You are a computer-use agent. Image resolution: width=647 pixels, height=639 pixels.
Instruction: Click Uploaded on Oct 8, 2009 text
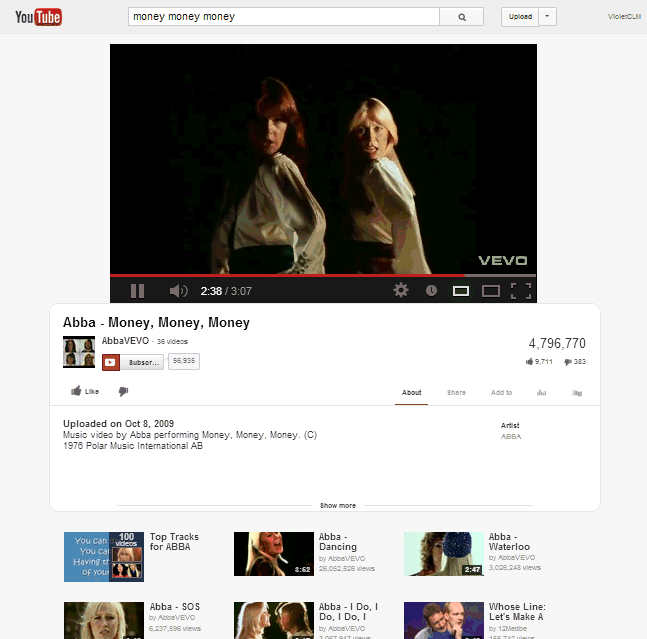click(x=118, y=424)
